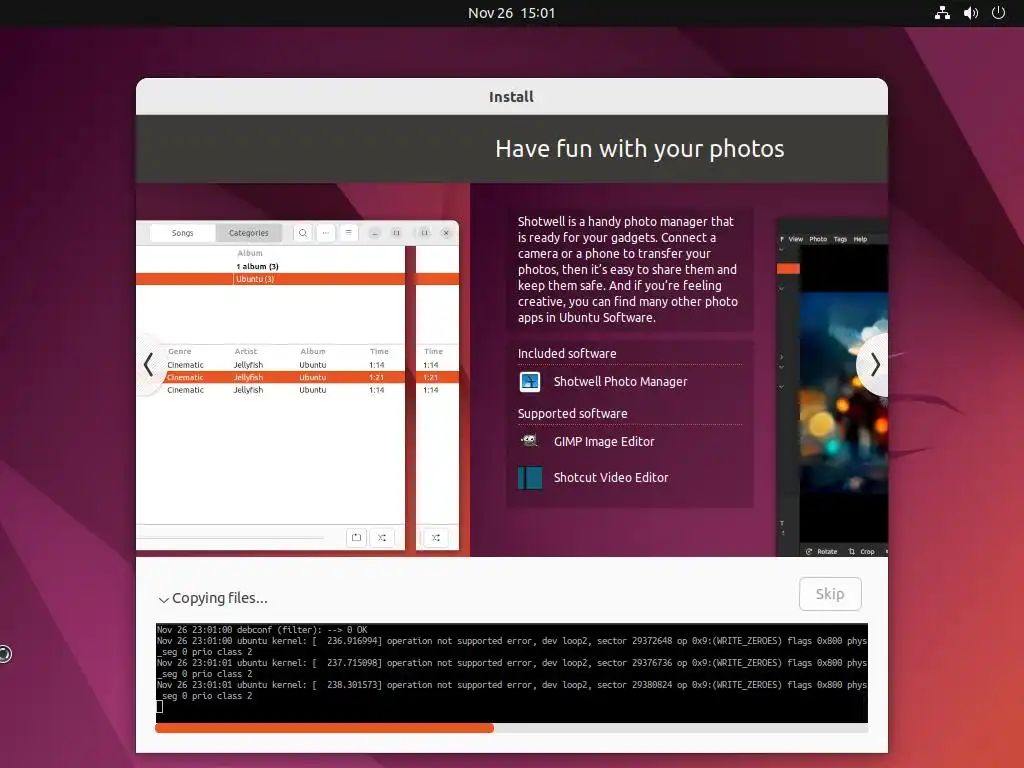The width and height of the screenshot is (1024, 768).
Task: Go to the next slideshow slide arrow
Action: (x=874, y=364)
